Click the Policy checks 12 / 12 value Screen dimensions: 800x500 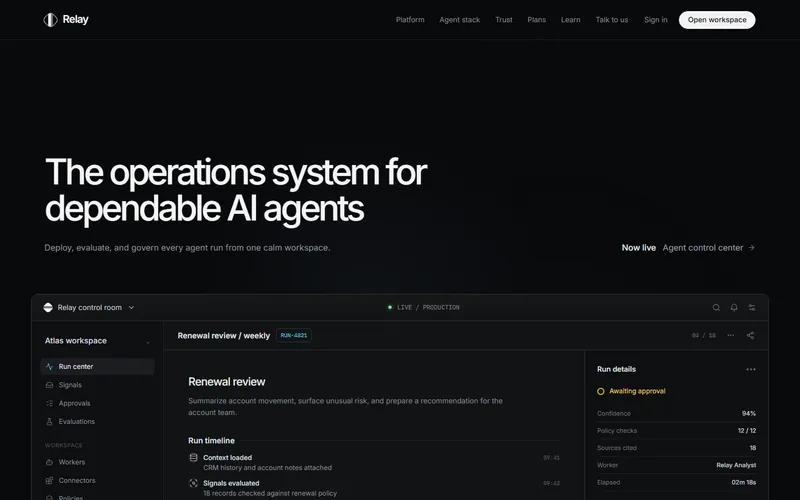click(747, 431)
